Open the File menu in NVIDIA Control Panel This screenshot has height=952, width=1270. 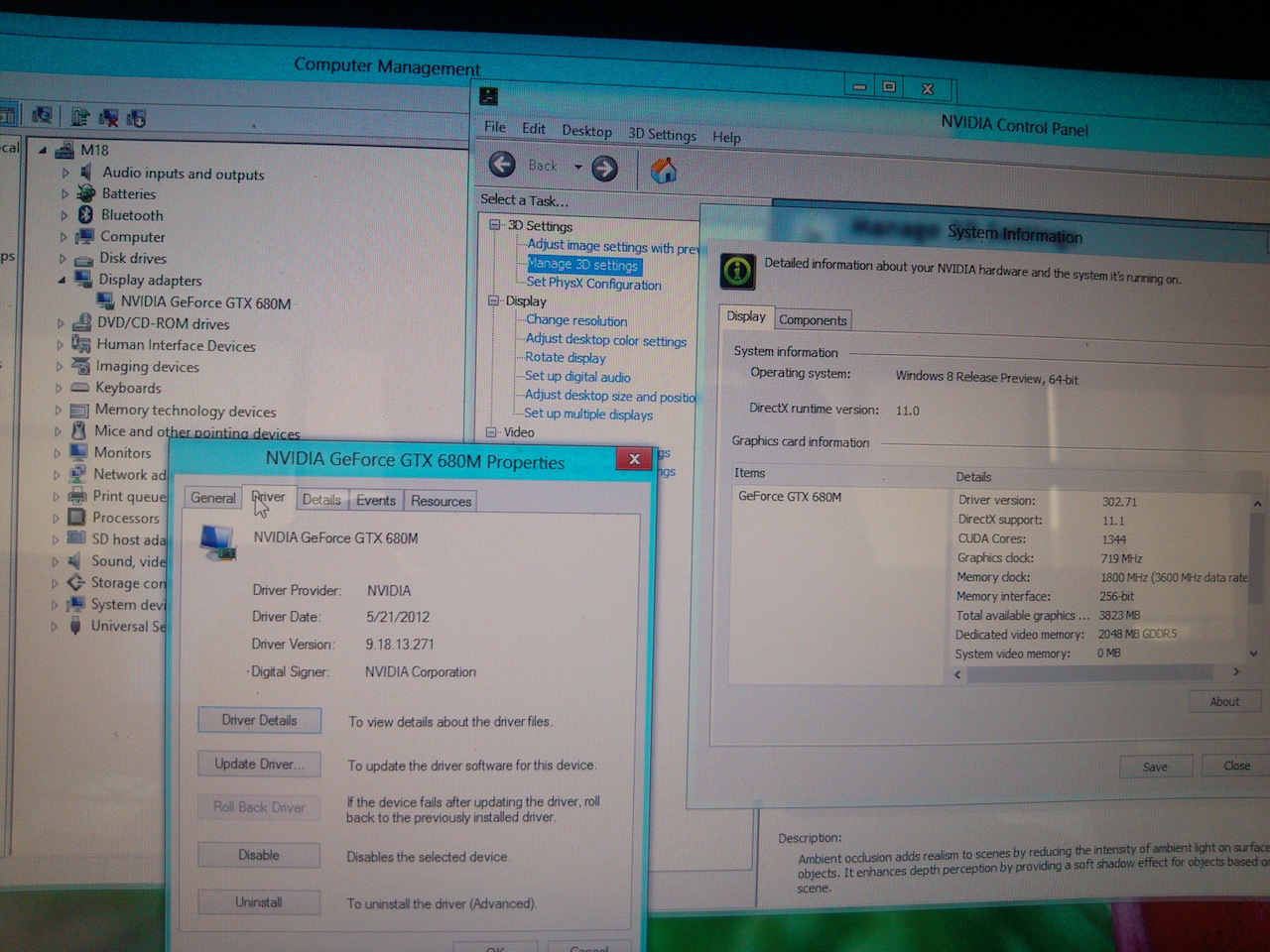[494, 127]
